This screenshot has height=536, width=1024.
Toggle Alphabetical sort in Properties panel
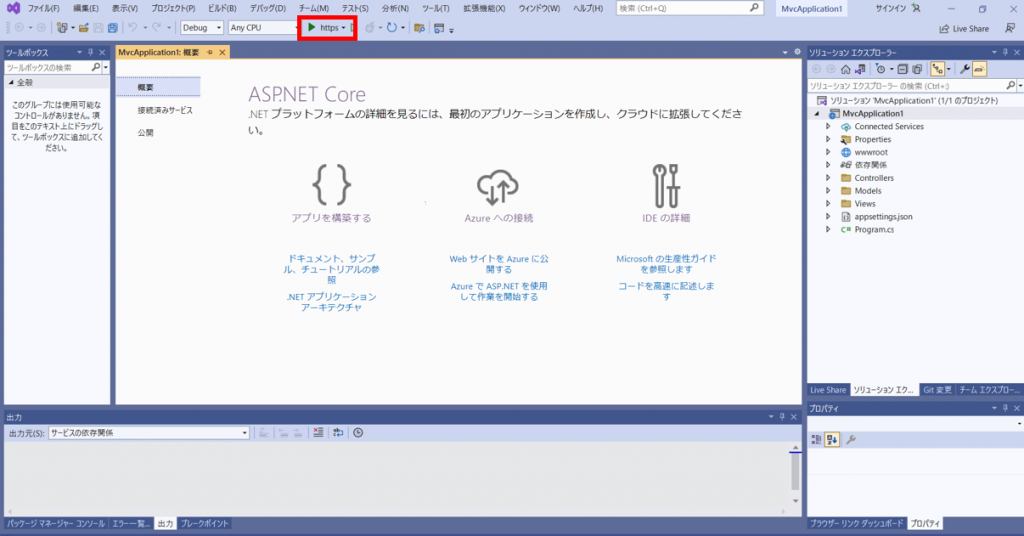tap(831, 440)
